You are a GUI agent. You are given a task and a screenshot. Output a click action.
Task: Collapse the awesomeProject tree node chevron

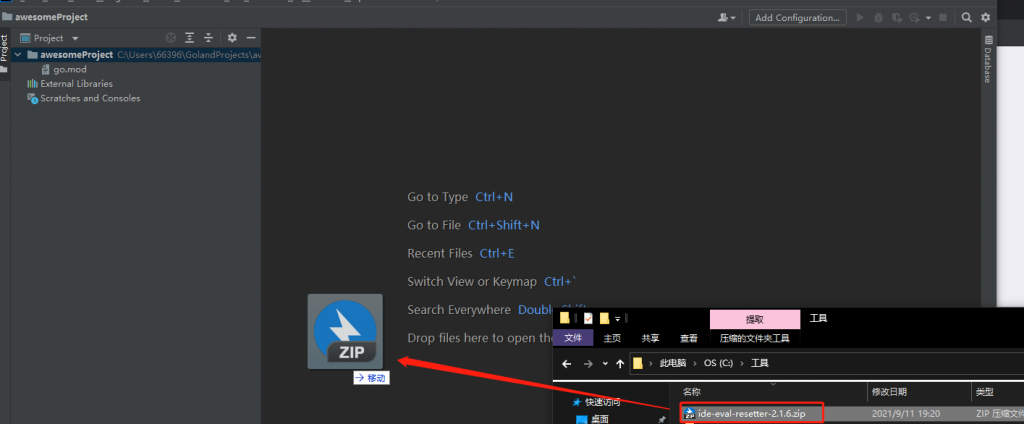[x=18, y=55]
